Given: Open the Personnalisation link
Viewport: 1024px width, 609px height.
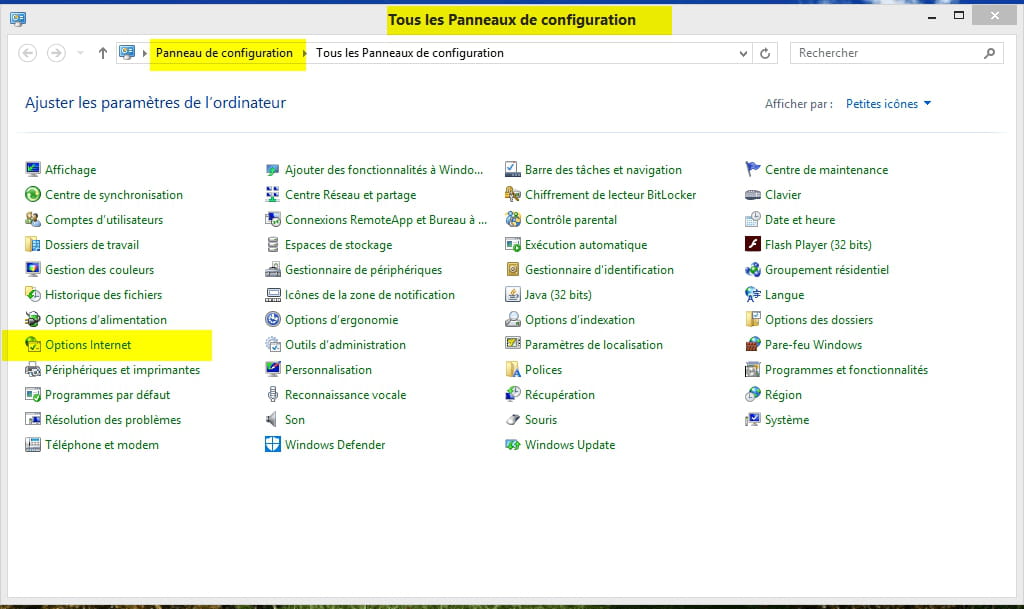Looking at the screenshot, I should point(328,369).
